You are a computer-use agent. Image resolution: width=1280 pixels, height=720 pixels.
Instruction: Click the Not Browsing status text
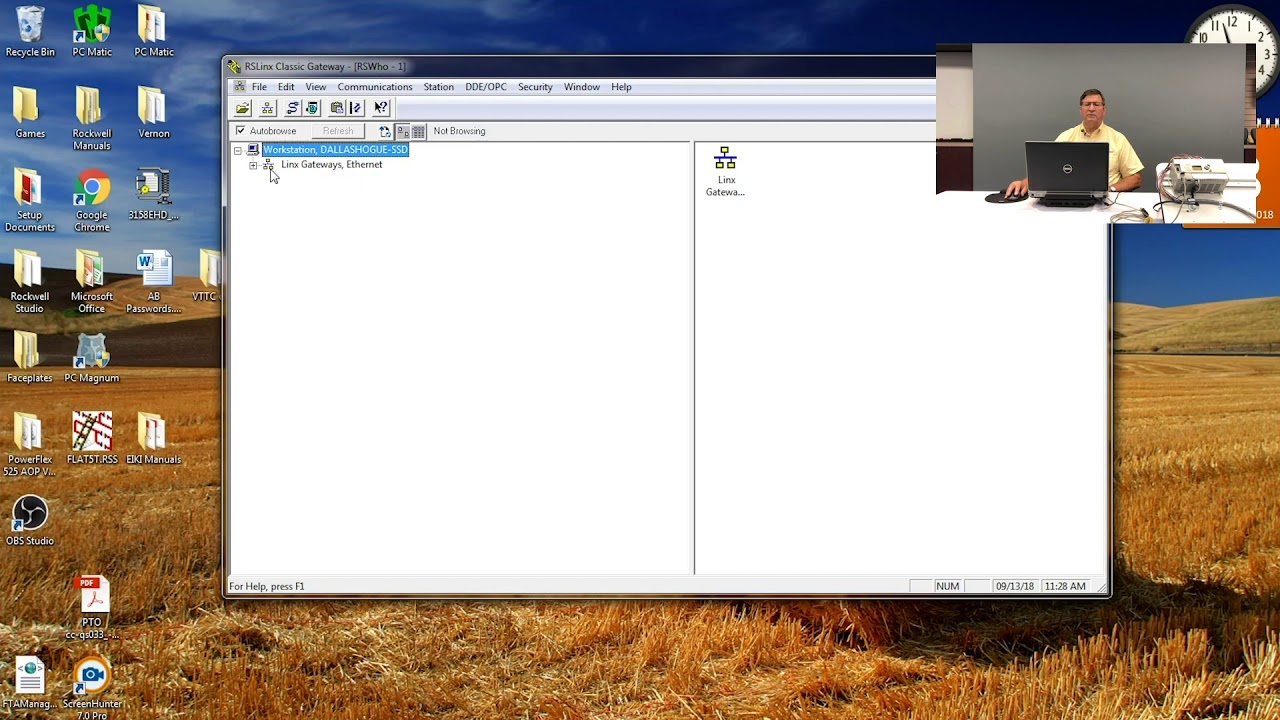click(x=459, y=131)
